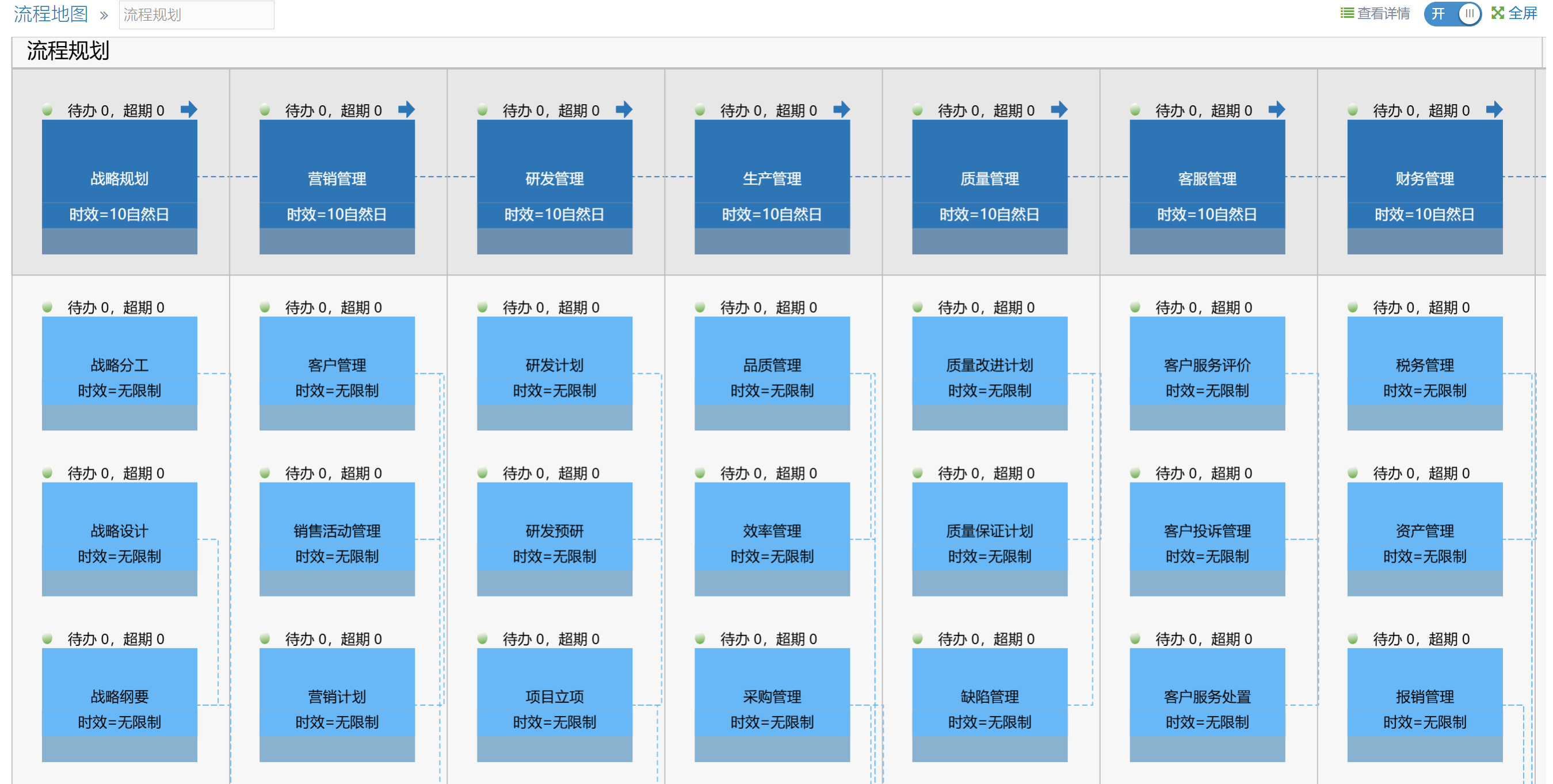Click the blue arrow above 战略规划

pos(189,110)
